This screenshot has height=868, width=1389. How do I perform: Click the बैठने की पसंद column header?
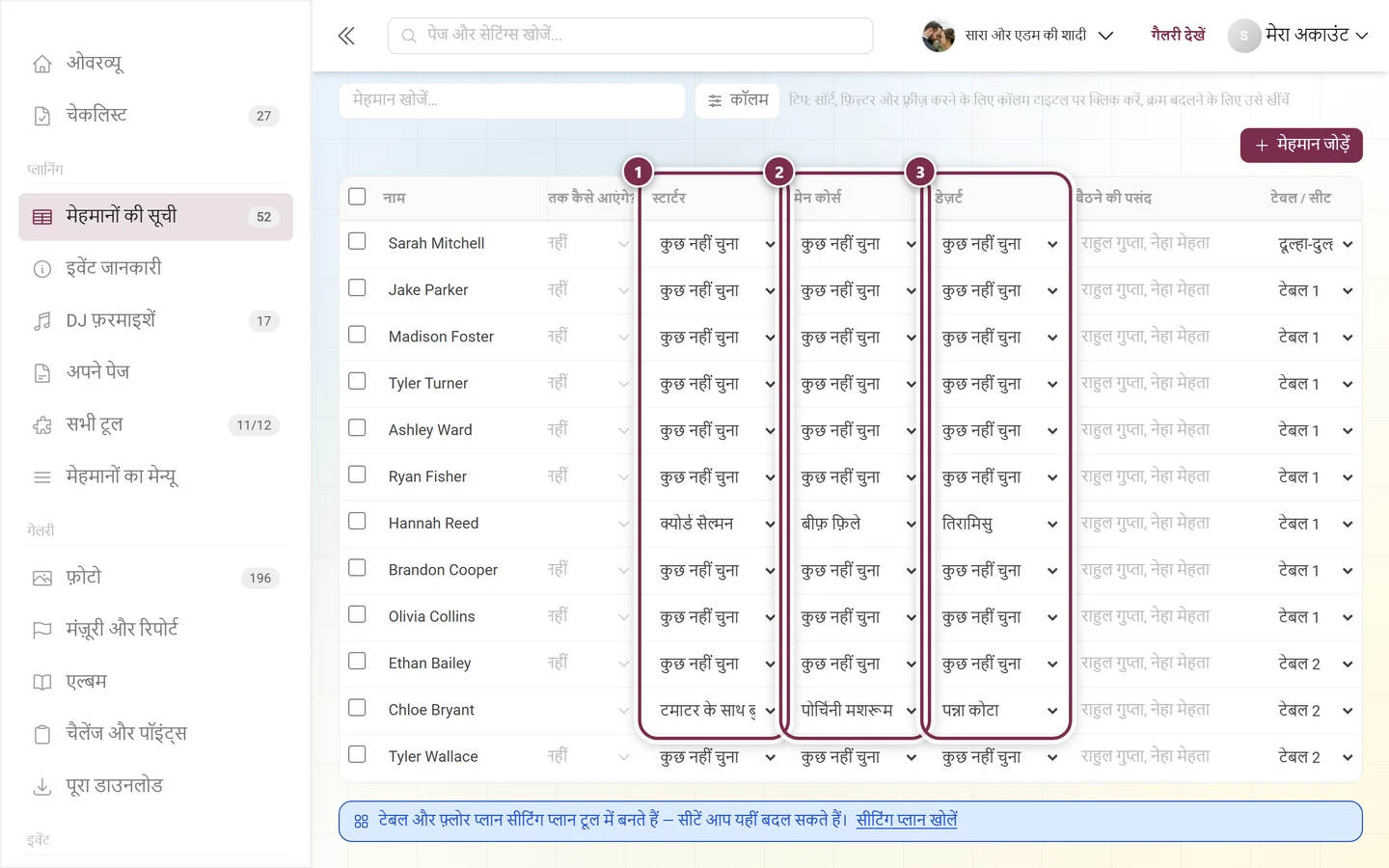pos(1113,198)
